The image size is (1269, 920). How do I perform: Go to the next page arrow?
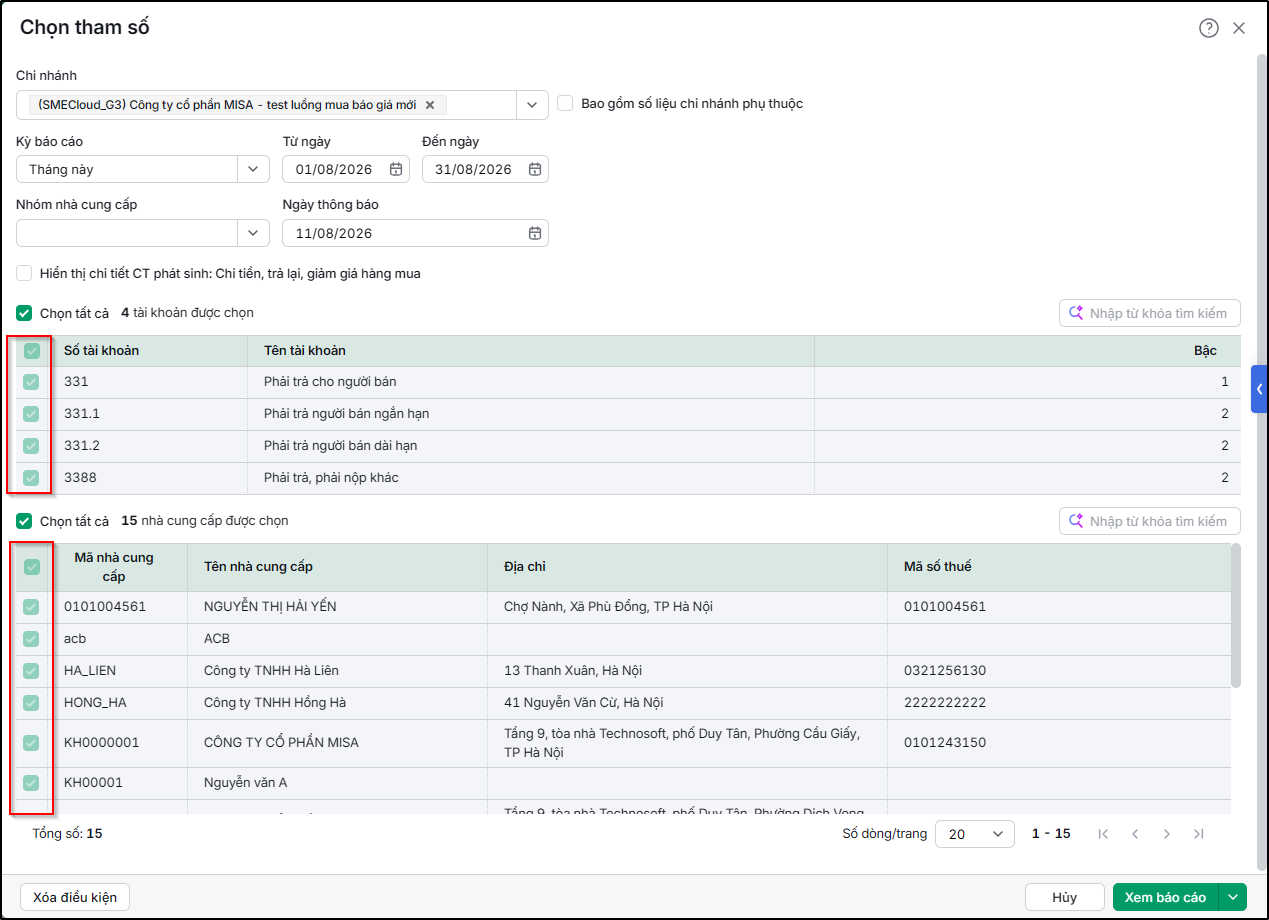click(x=1167, y=834)
